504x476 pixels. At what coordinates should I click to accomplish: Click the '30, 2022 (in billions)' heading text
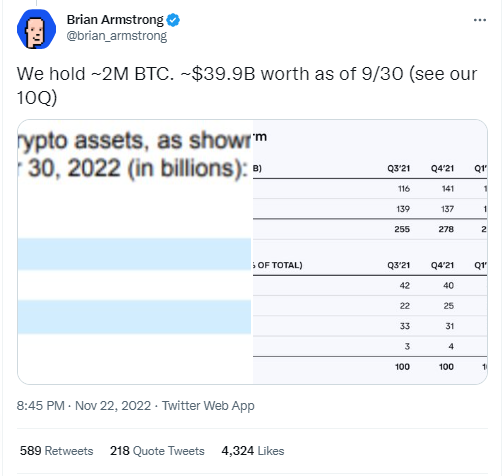[138, 168]
